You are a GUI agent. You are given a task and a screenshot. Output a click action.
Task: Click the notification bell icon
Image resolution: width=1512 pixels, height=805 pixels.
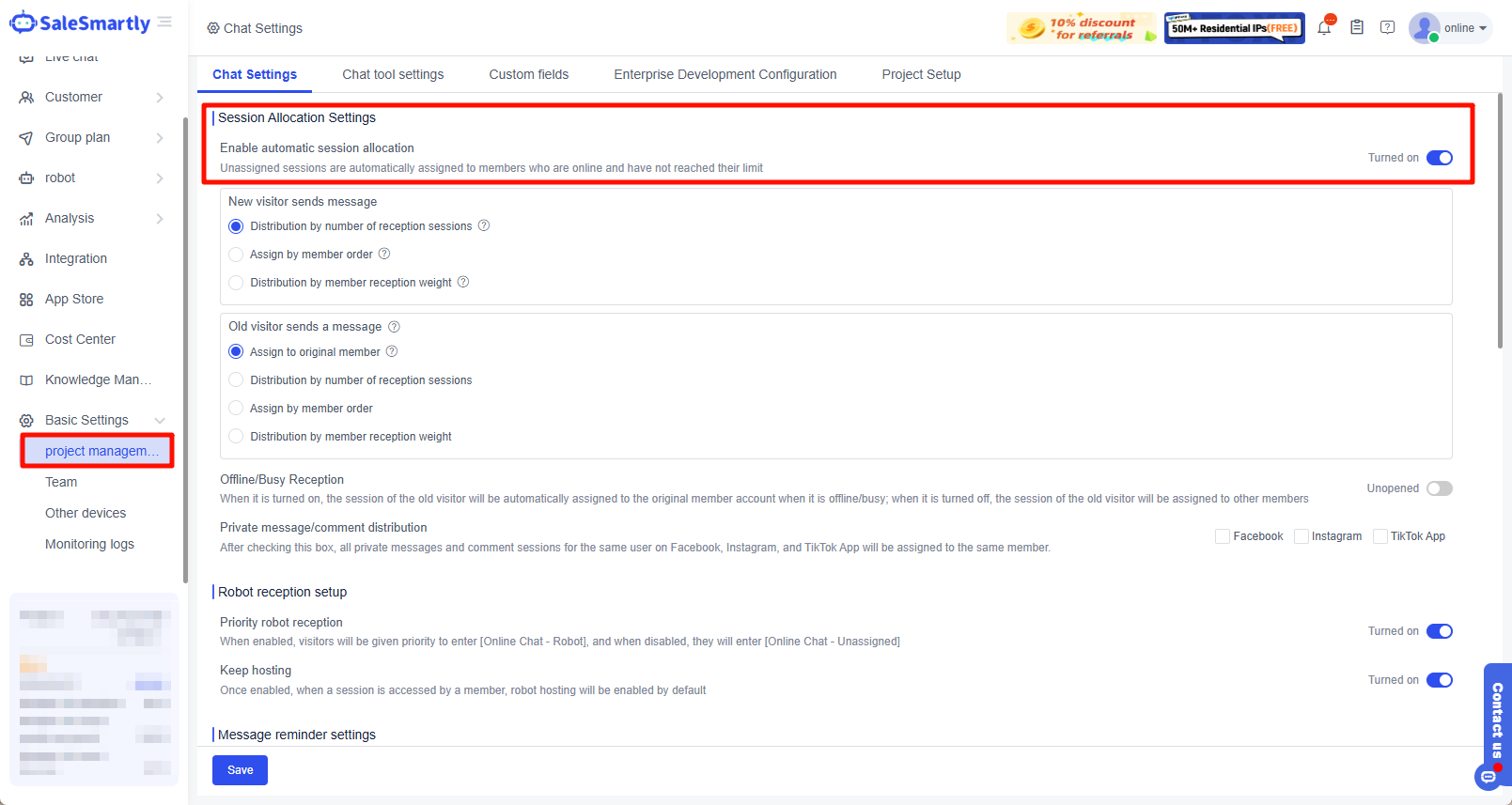1324,28
